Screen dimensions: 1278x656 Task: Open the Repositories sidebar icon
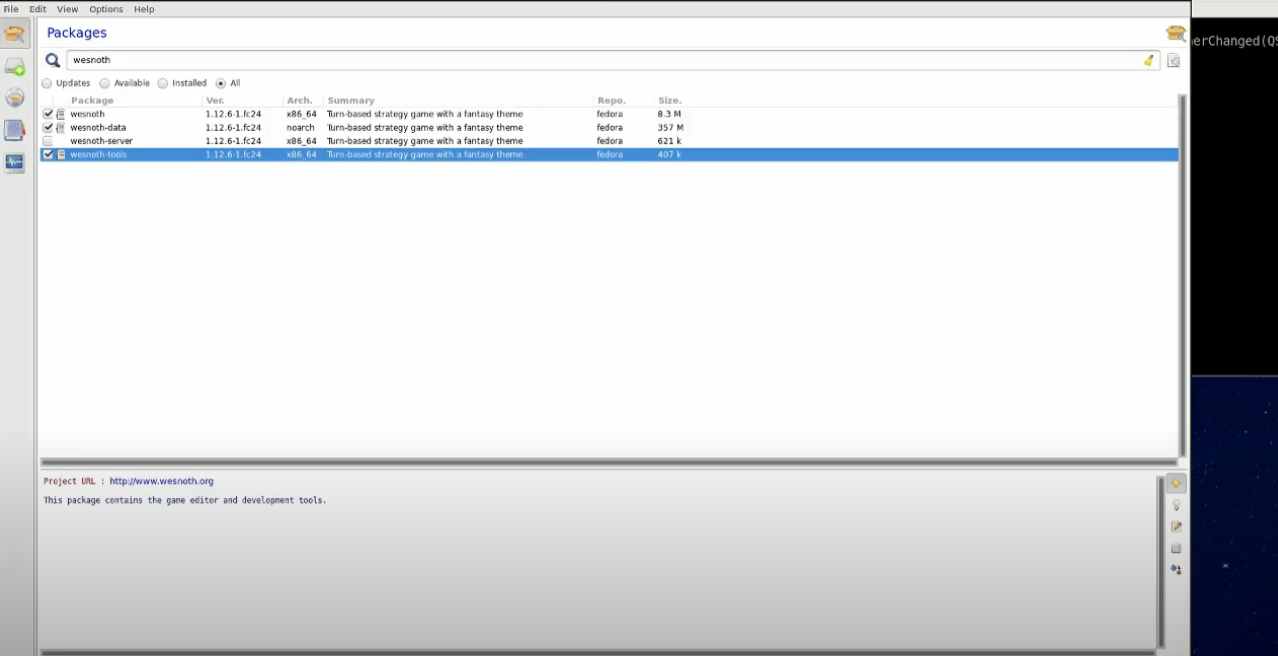click(x=15, y=98)
